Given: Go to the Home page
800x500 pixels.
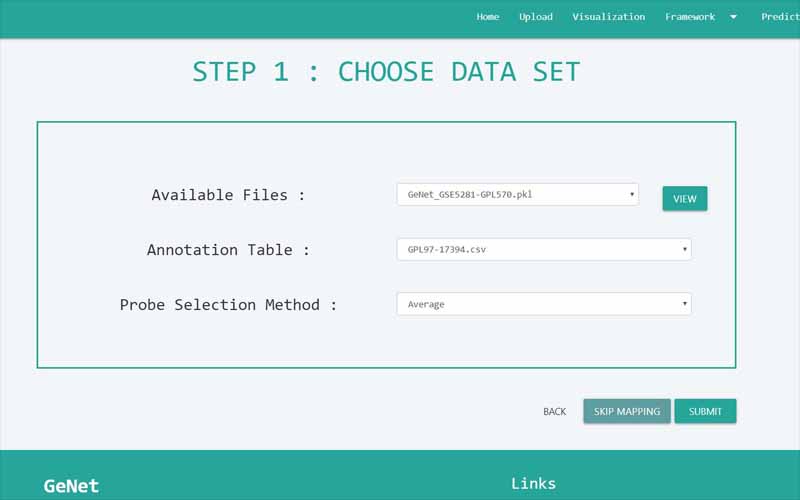Looking at the screenshot, I should click(x=488, y=17).
